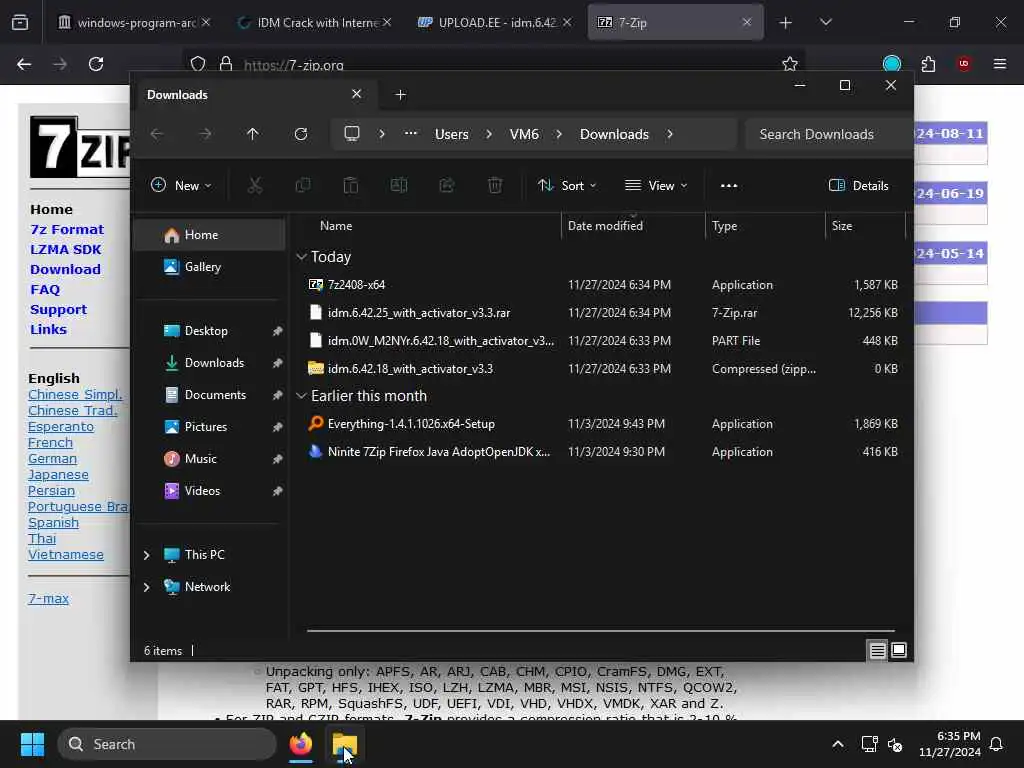Click the PC monitor icon in address bar
The image size is (1024, 768).
(352, 134)
